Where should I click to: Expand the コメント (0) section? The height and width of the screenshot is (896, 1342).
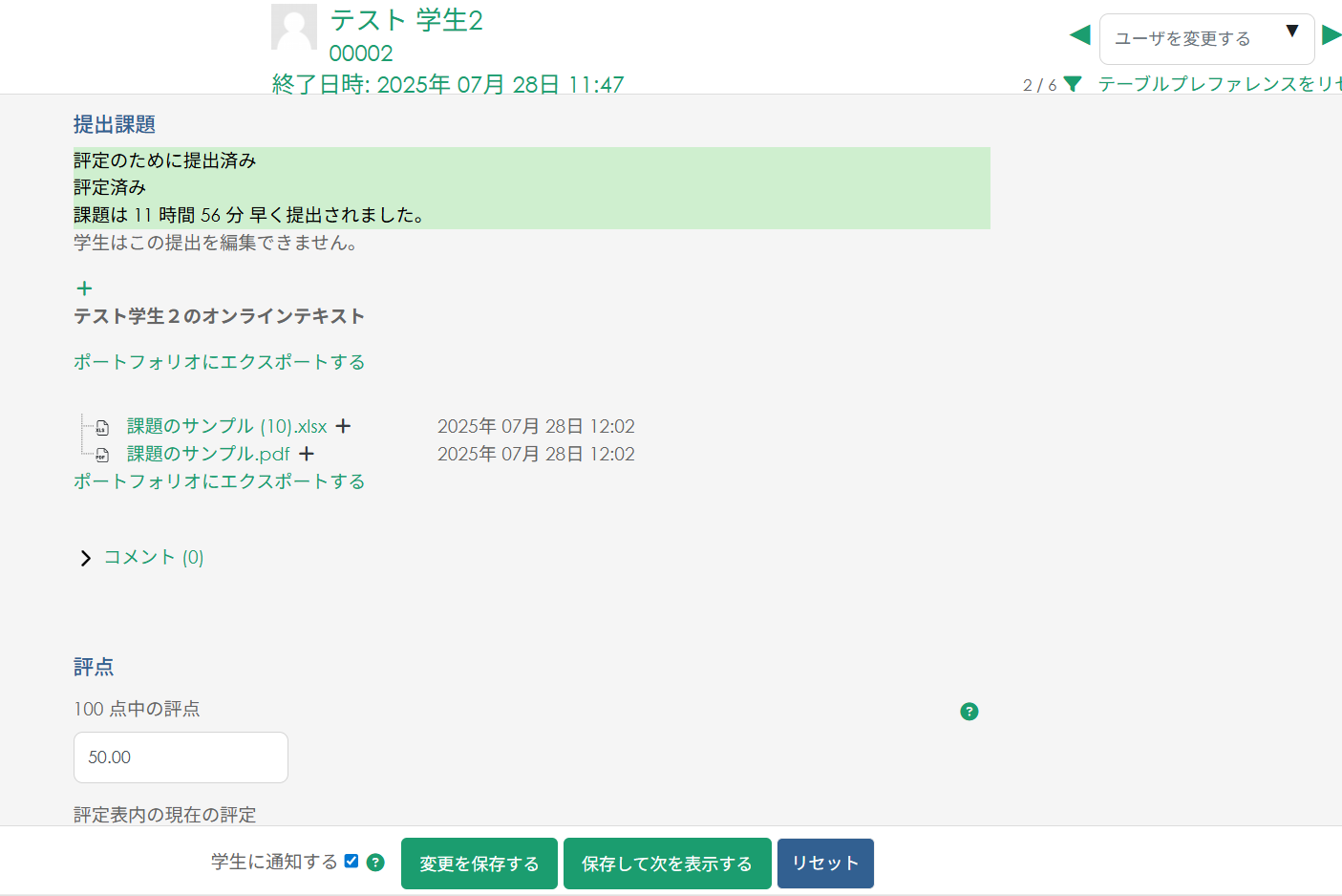(x=153, y=557)
